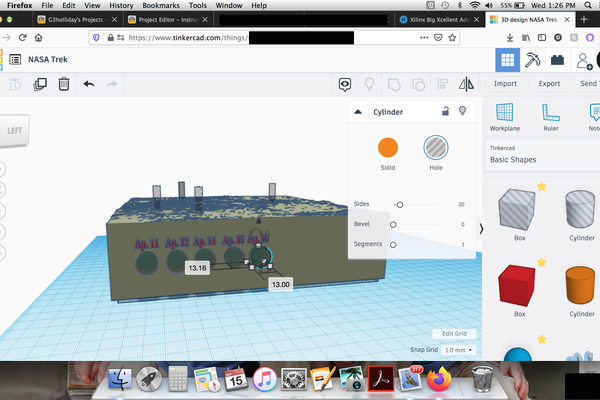Delete selection with trash icon
The image size is (600, 400).
[64, 84]
